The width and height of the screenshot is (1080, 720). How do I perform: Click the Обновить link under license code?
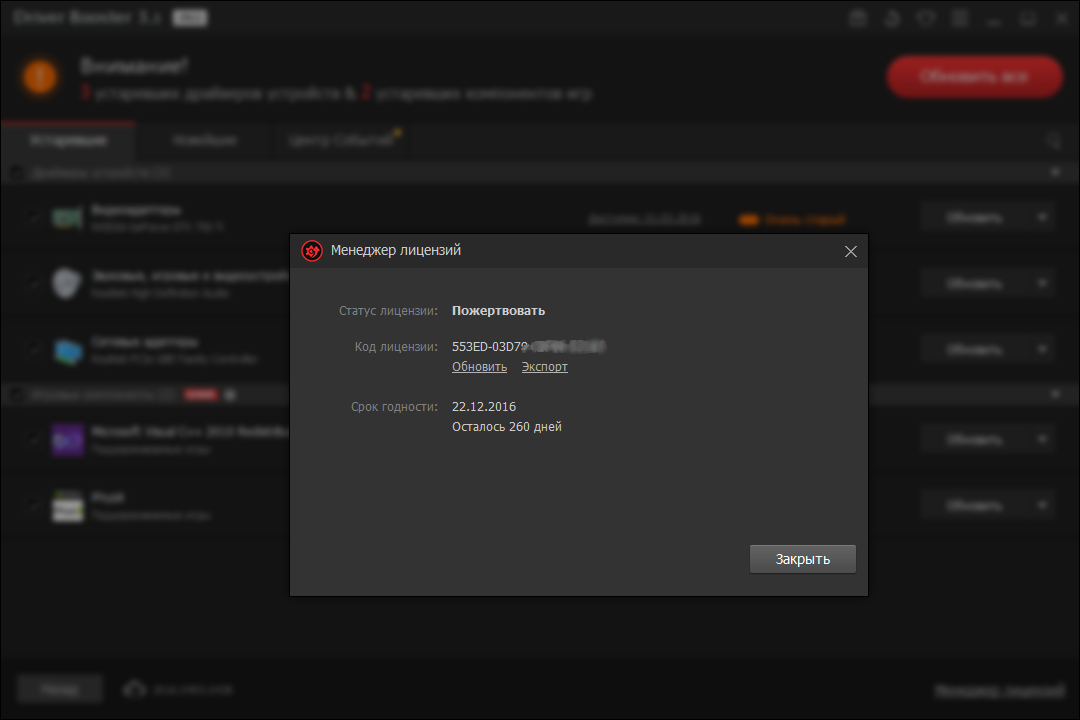point(479,367)
